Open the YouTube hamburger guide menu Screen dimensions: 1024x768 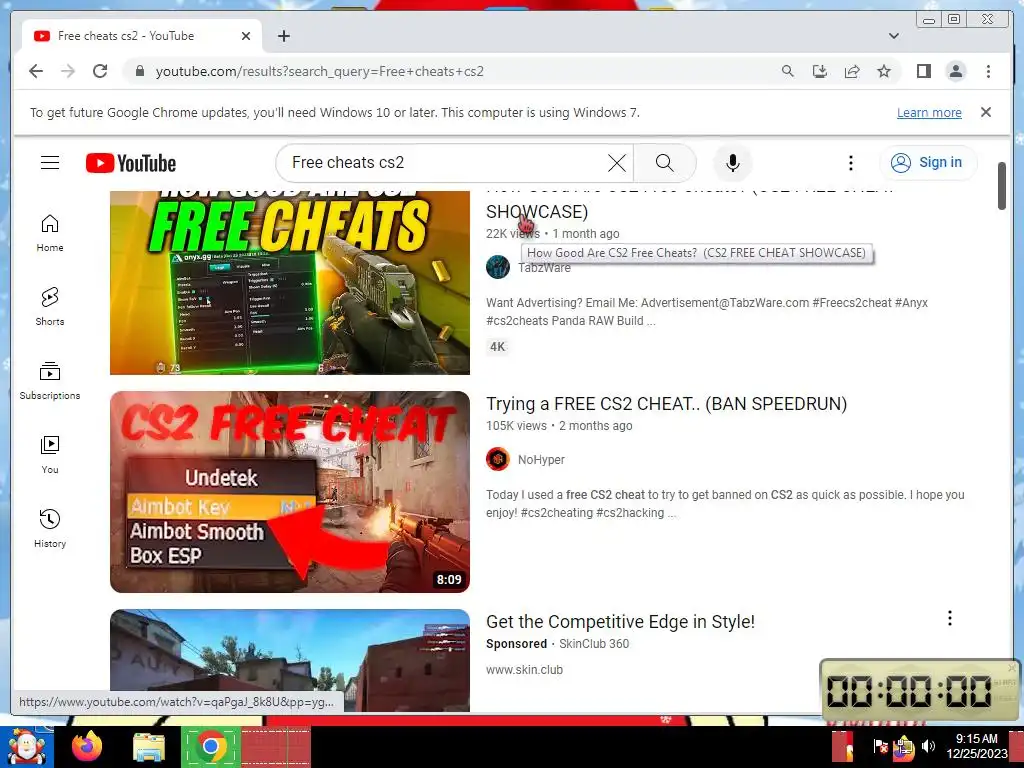(50, 163)
